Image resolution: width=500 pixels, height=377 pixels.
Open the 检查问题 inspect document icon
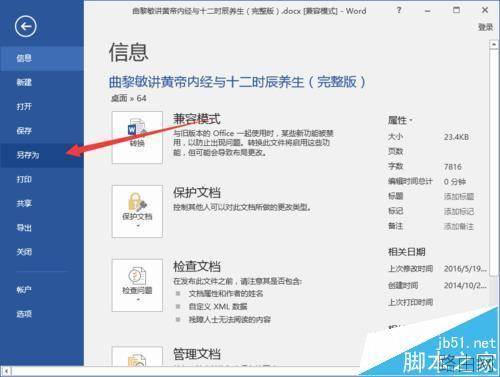click(137, 285)
